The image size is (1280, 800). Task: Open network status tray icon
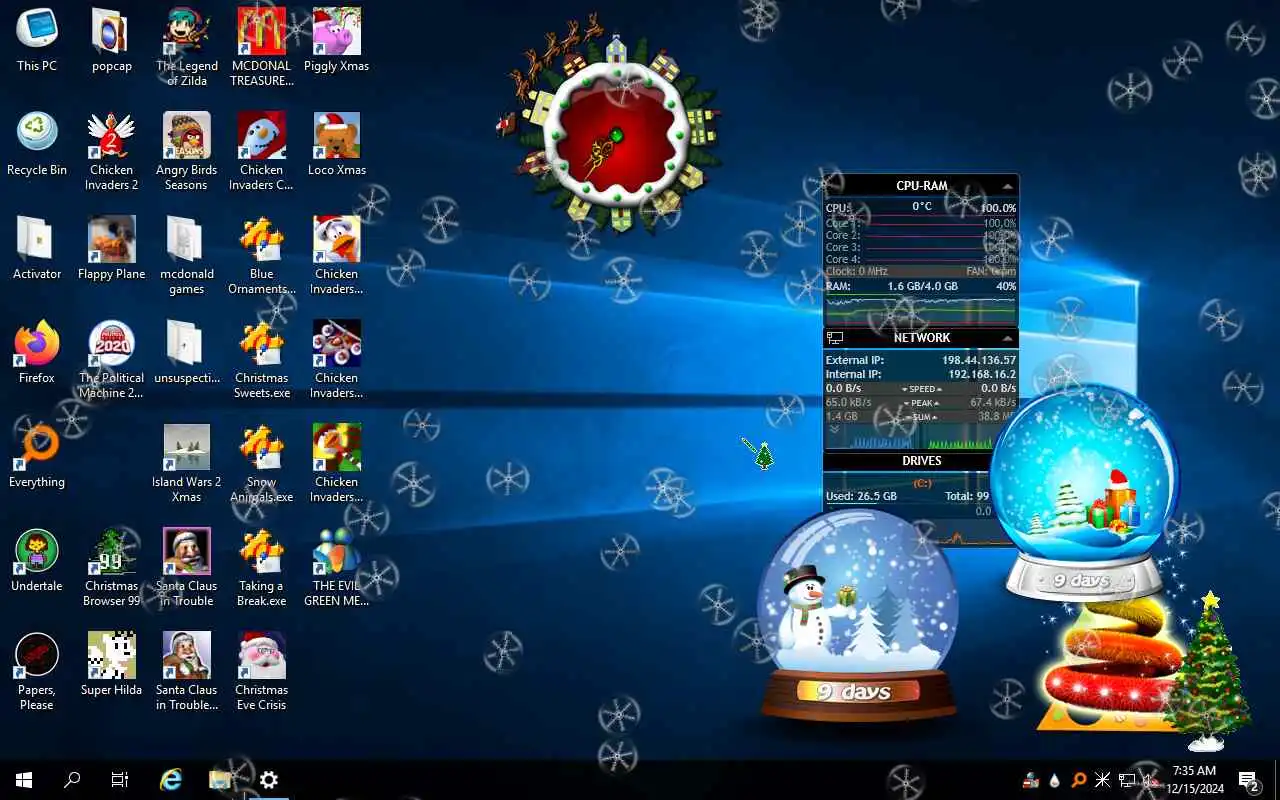pos(1127,780)
